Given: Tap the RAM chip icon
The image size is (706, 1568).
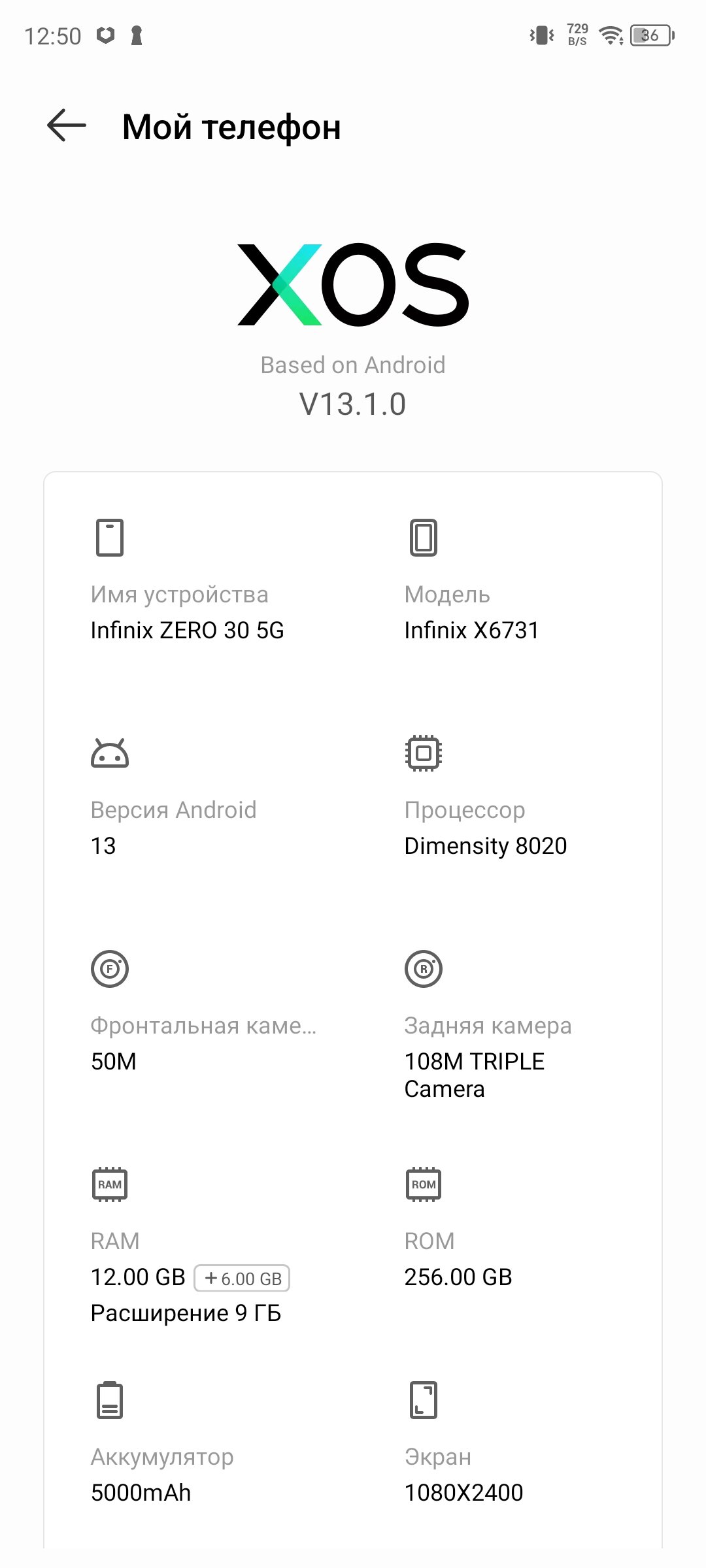Looking at the screenshot, I should click(110, 1184).
